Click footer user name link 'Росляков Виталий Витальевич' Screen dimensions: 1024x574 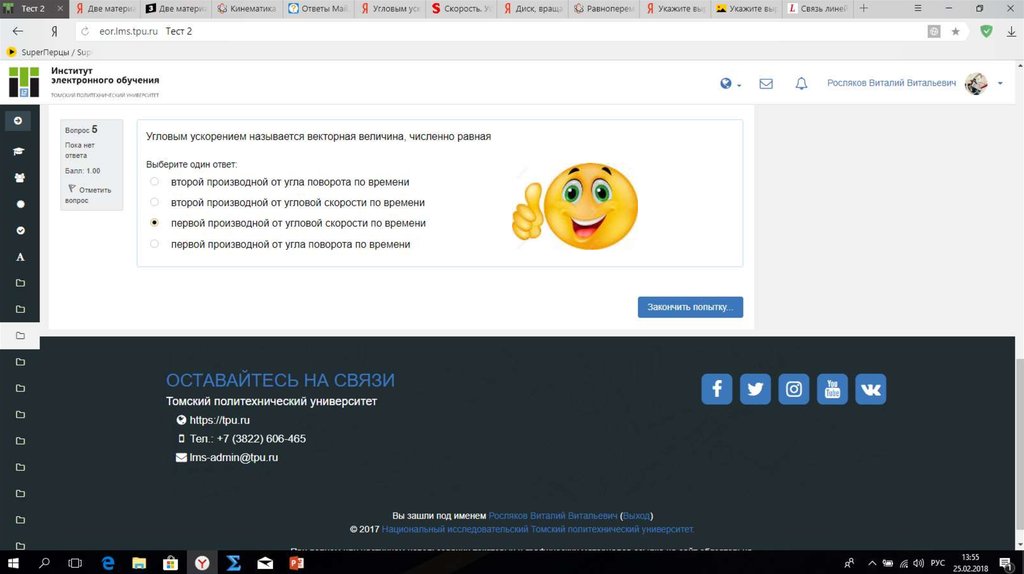(x=552, y=516)
